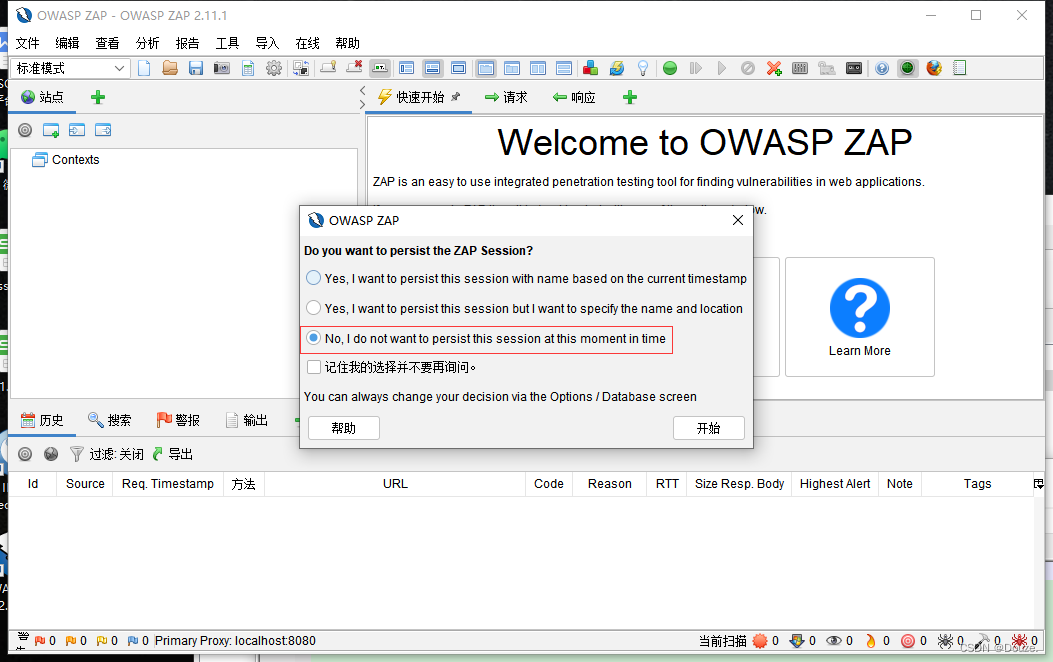Select 'specify the name and location' radio option

click(314, 308)
